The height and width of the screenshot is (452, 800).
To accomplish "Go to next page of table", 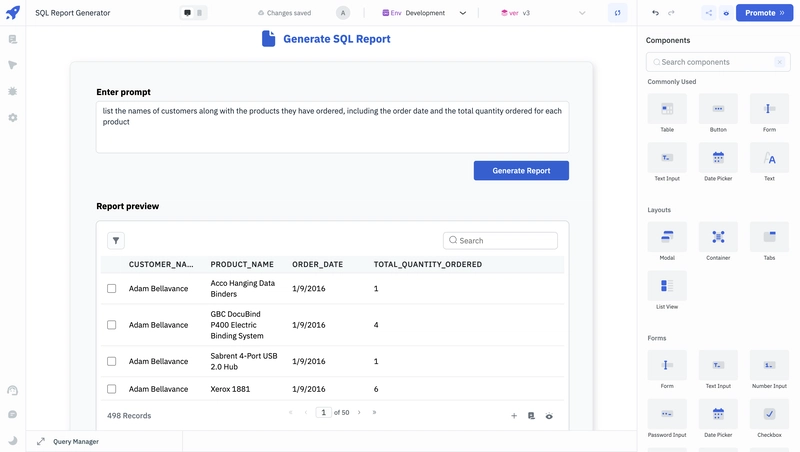I will pos(359,412).
